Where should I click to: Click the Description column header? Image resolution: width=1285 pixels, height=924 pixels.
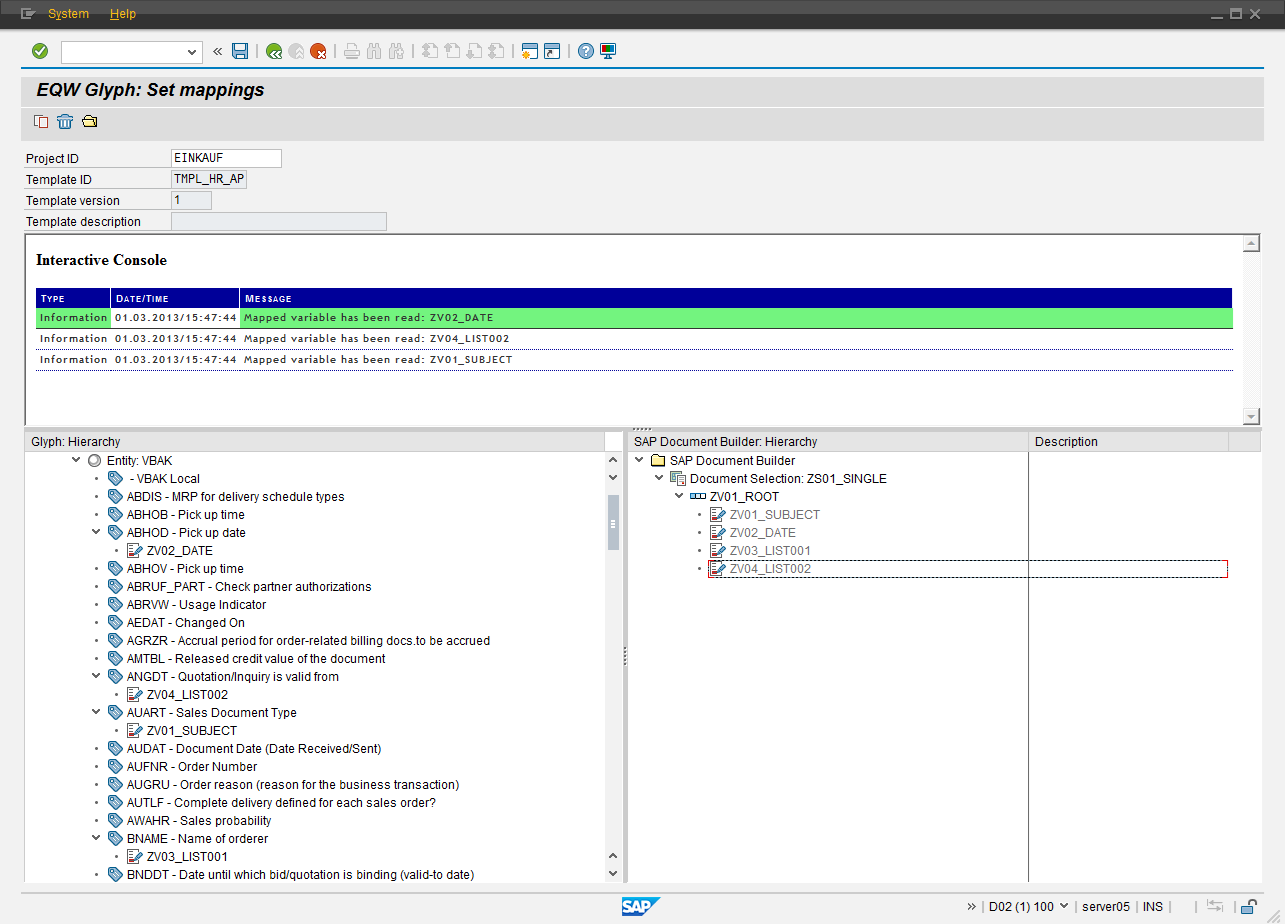[1128, 442]
